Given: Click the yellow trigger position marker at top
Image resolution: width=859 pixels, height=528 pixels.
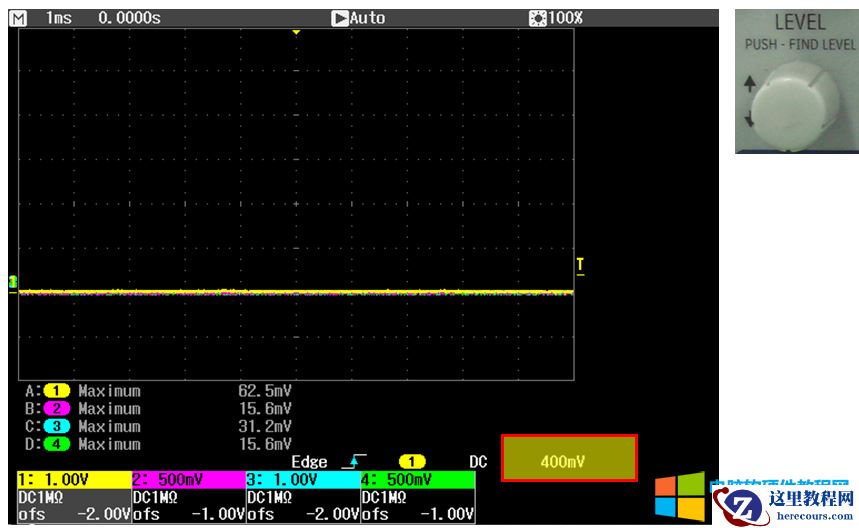Looking at the screenshot, I should tap(295, 33).
